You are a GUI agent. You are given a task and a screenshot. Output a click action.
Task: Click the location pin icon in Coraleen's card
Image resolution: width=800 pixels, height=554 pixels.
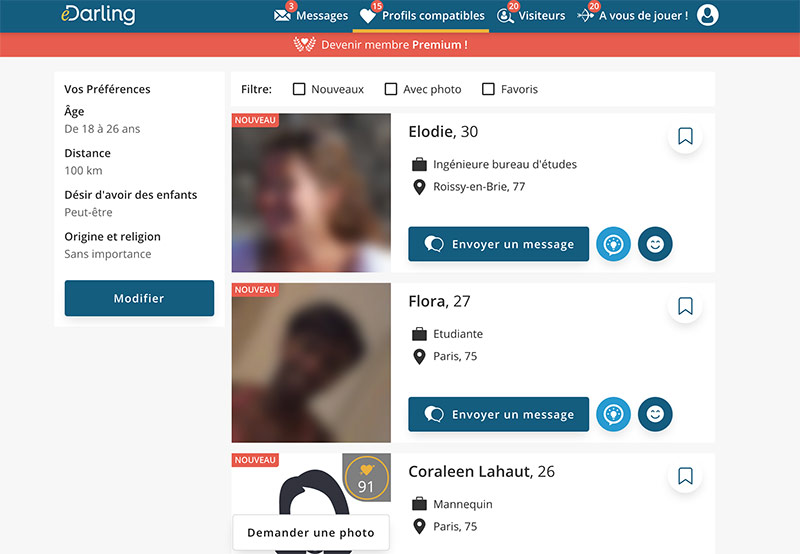[x=419, y=526]
